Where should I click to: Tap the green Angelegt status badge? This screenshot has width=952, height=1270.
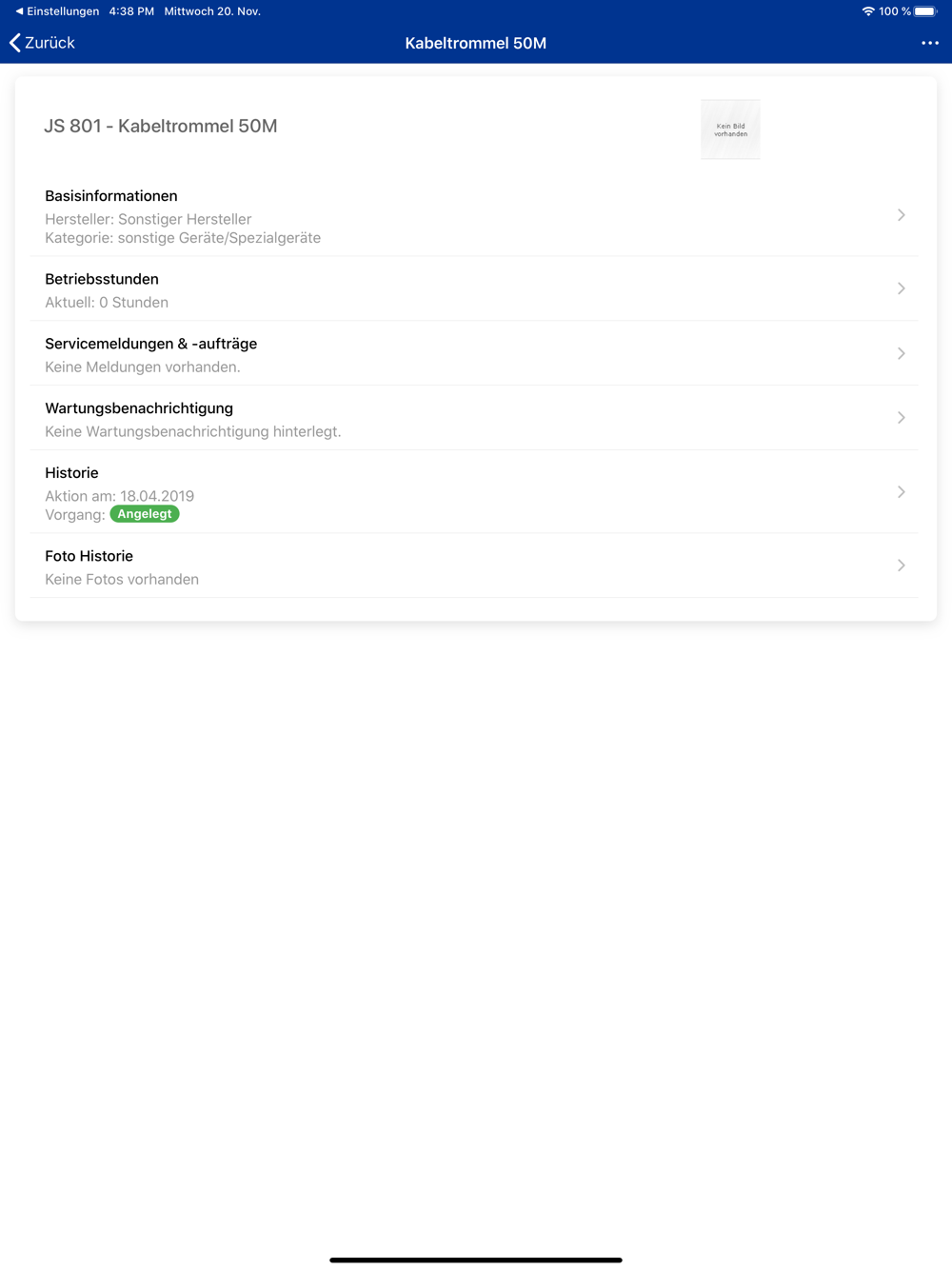coord(145,514)
